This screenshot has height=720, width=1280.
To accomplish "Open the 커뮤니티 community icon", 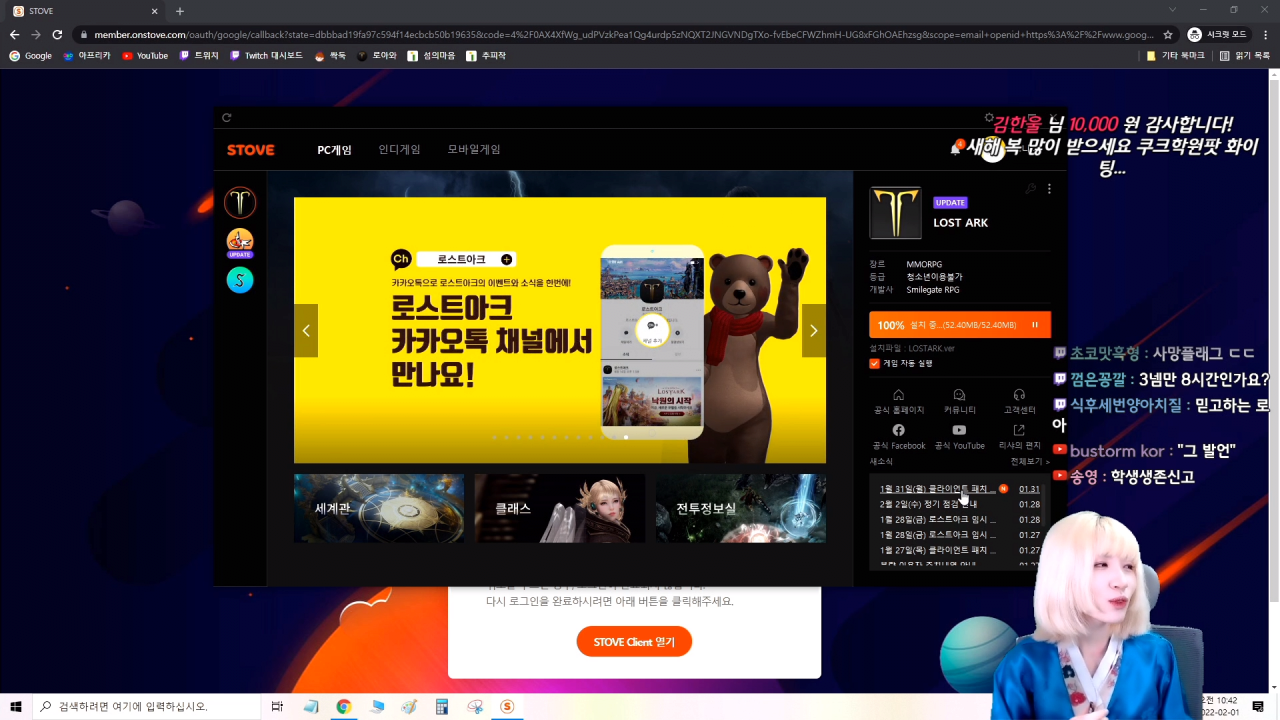I will pyautogui.click(x=959, y=395).
